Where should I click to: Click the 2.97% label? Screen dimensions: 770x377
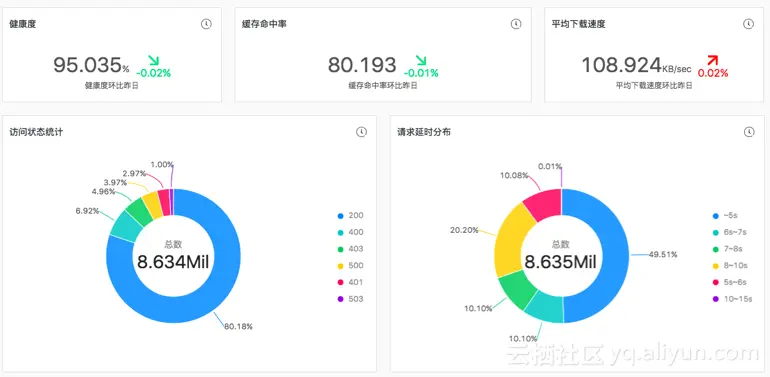pyautogui.click(x=135, y=173)
